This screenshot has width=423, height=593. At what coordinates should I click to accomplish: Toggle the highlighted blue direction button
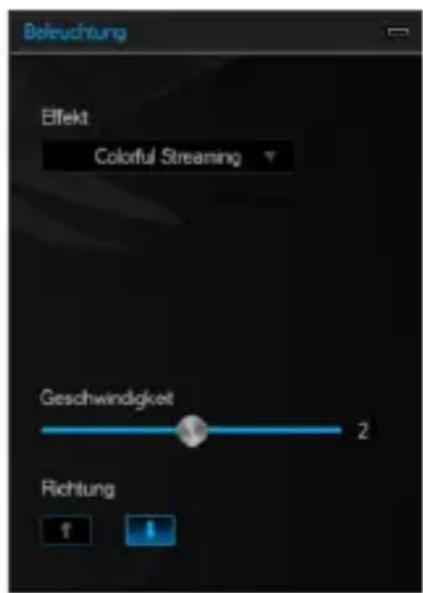click(x=150, y=530)
